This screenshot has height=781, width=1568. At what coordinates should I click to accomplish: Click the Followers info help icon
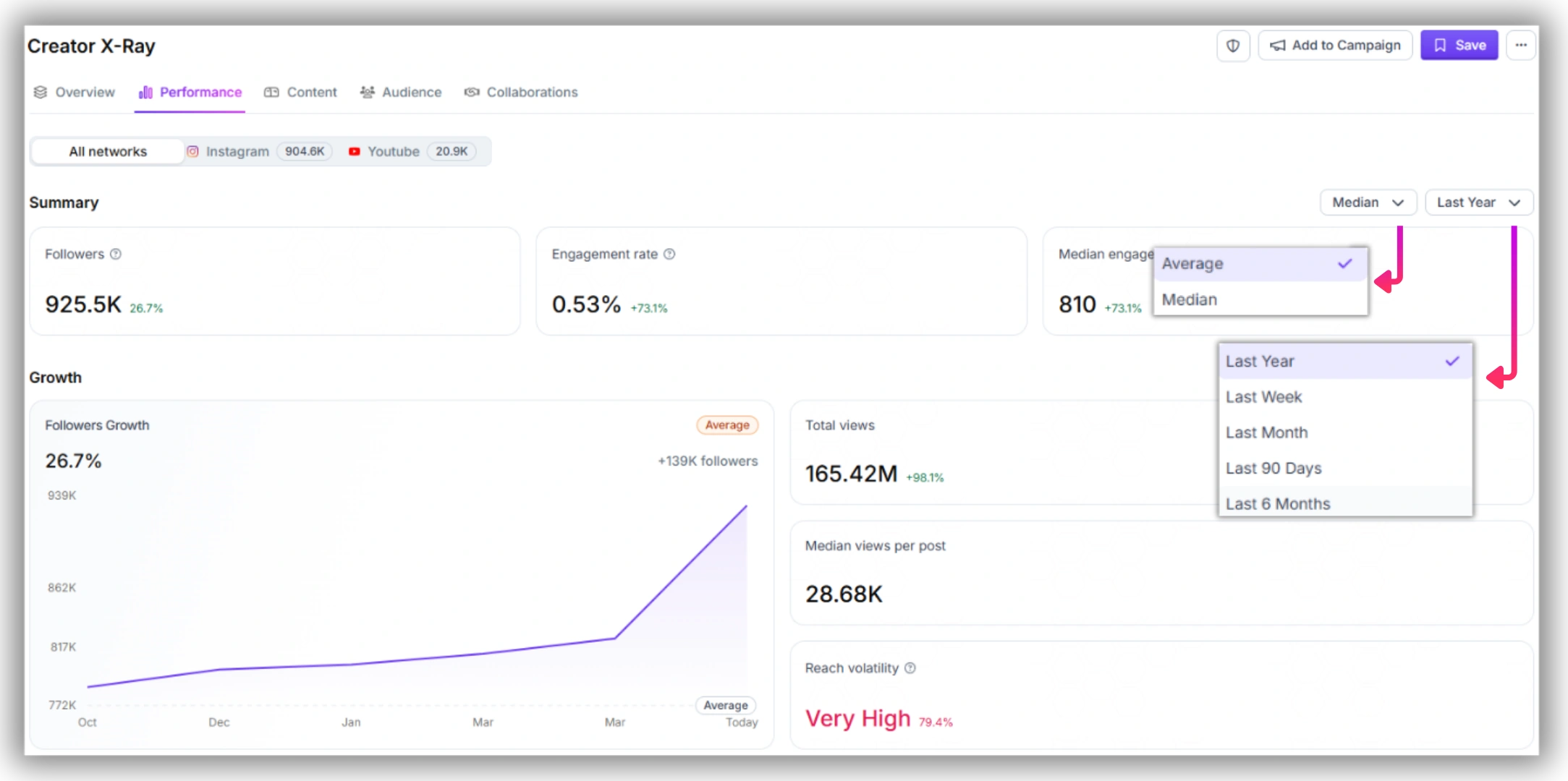[116, 254]
